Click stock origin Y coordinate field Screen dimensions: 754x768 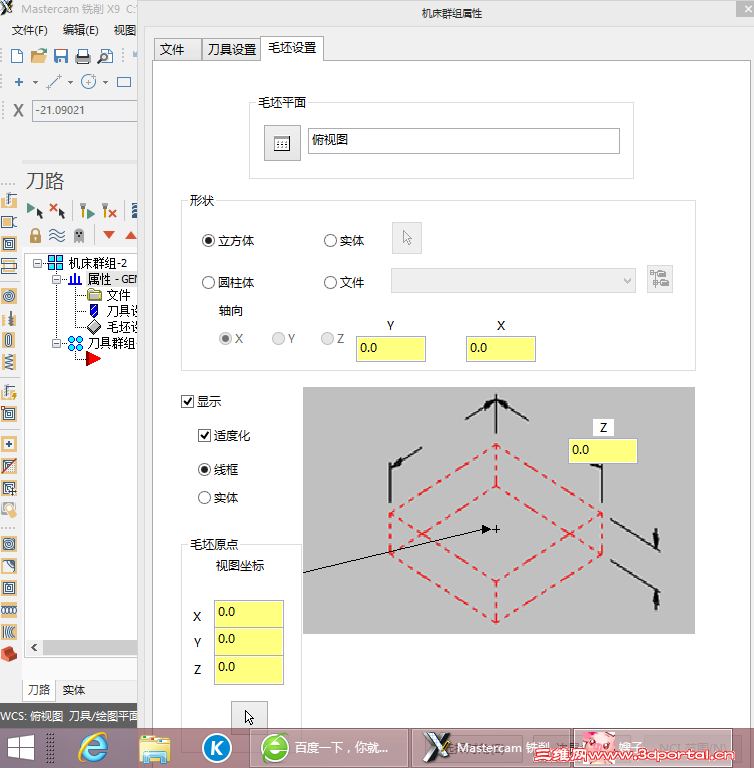(x=249, y=641)
